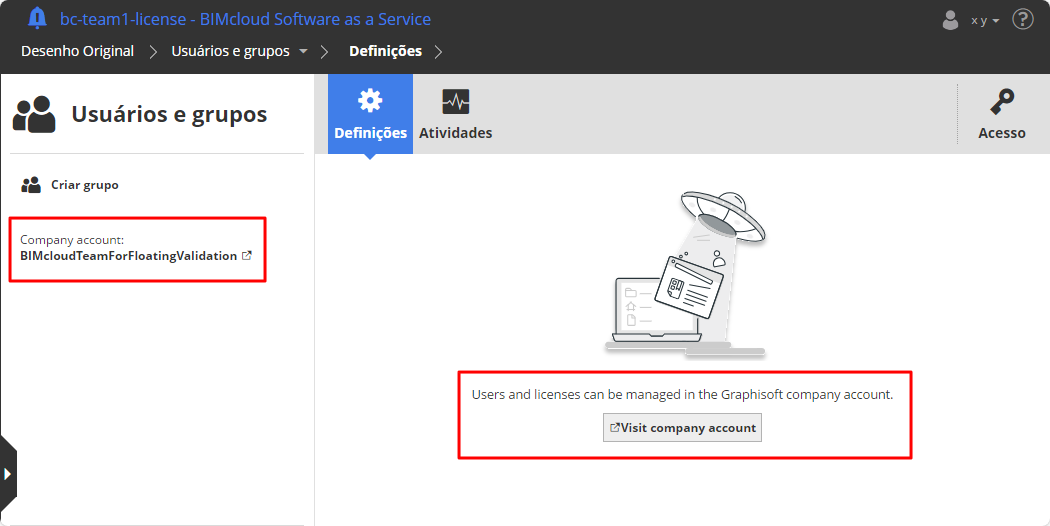Click the user profile avatar icon
The width and height of the screenshot is (1050, 526).
950,20
